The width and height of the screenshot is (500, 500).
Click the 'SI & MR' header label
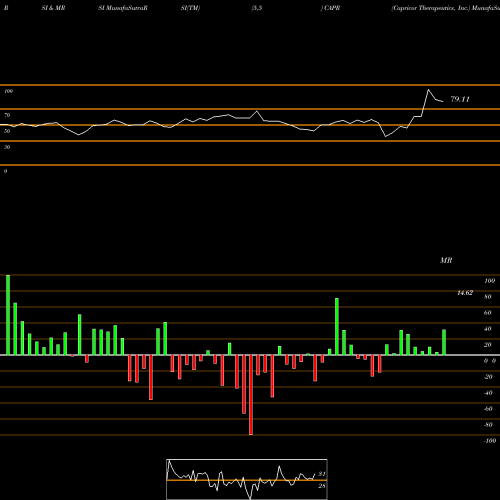tap(53, 8)
